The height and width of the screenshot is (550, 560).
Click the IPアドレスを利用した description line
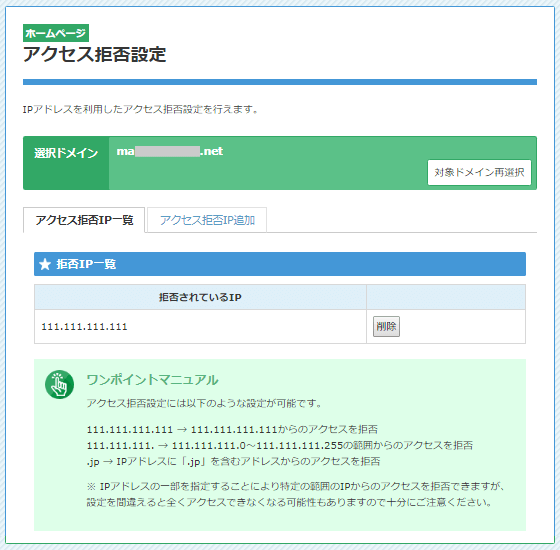[x=141, y=109]
